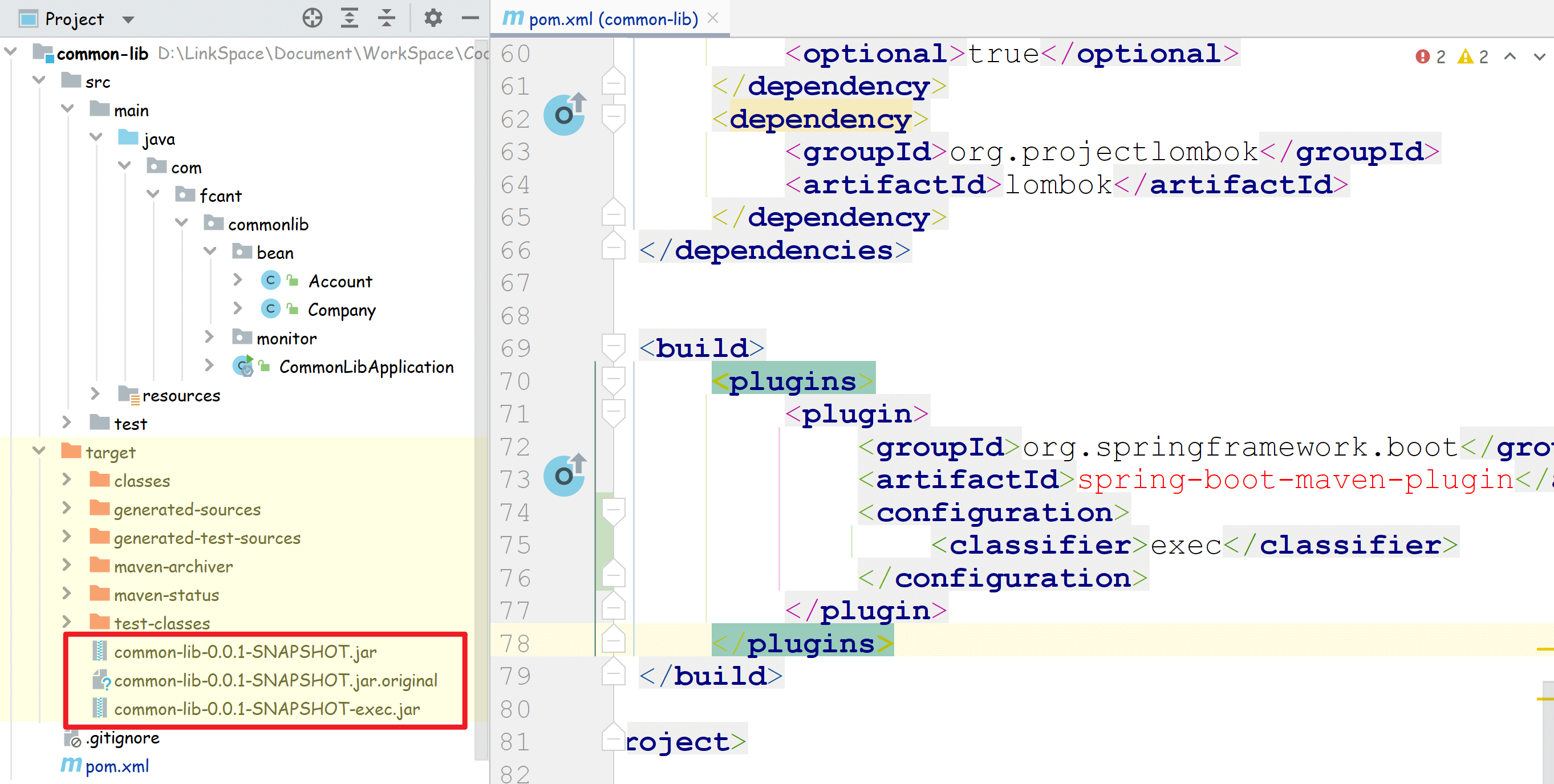Image resolution: width=1554 pixels, height=784 pixels.
Task: Click the override gutter icon at line 62
Action: (x=564, y=115)
